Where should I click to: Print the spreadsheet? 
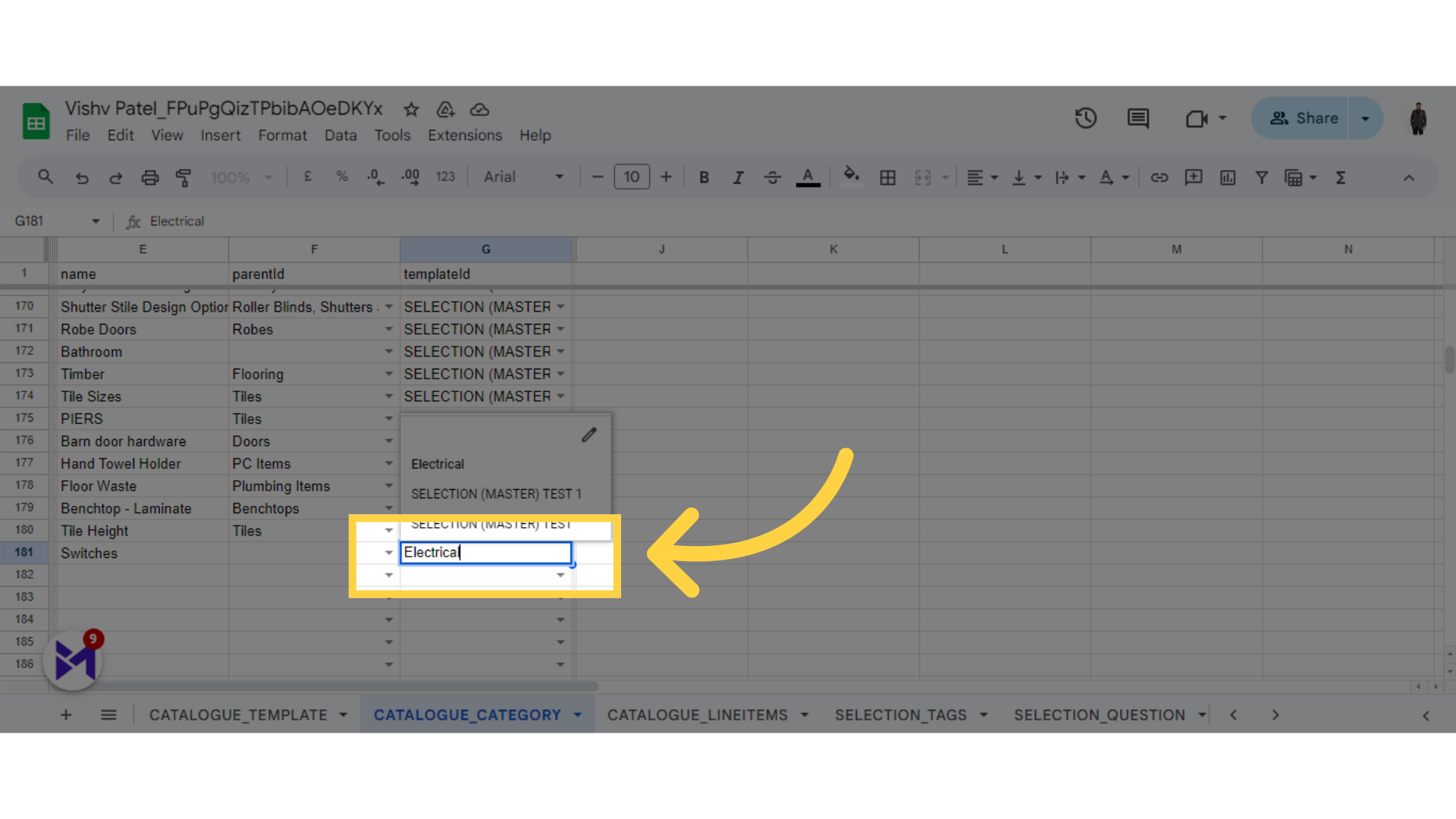(150, 177)
